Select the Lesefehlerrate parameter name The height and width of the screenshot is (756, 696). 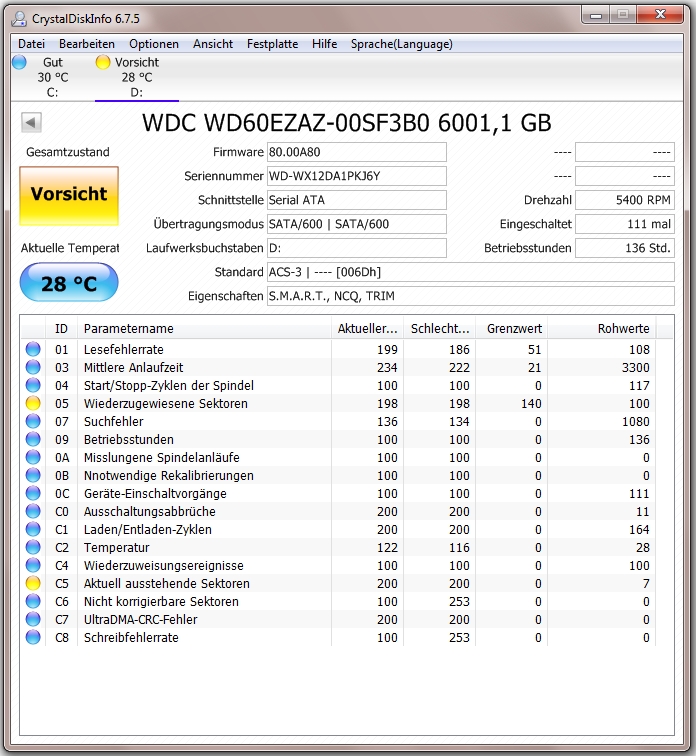pos(124,349)
